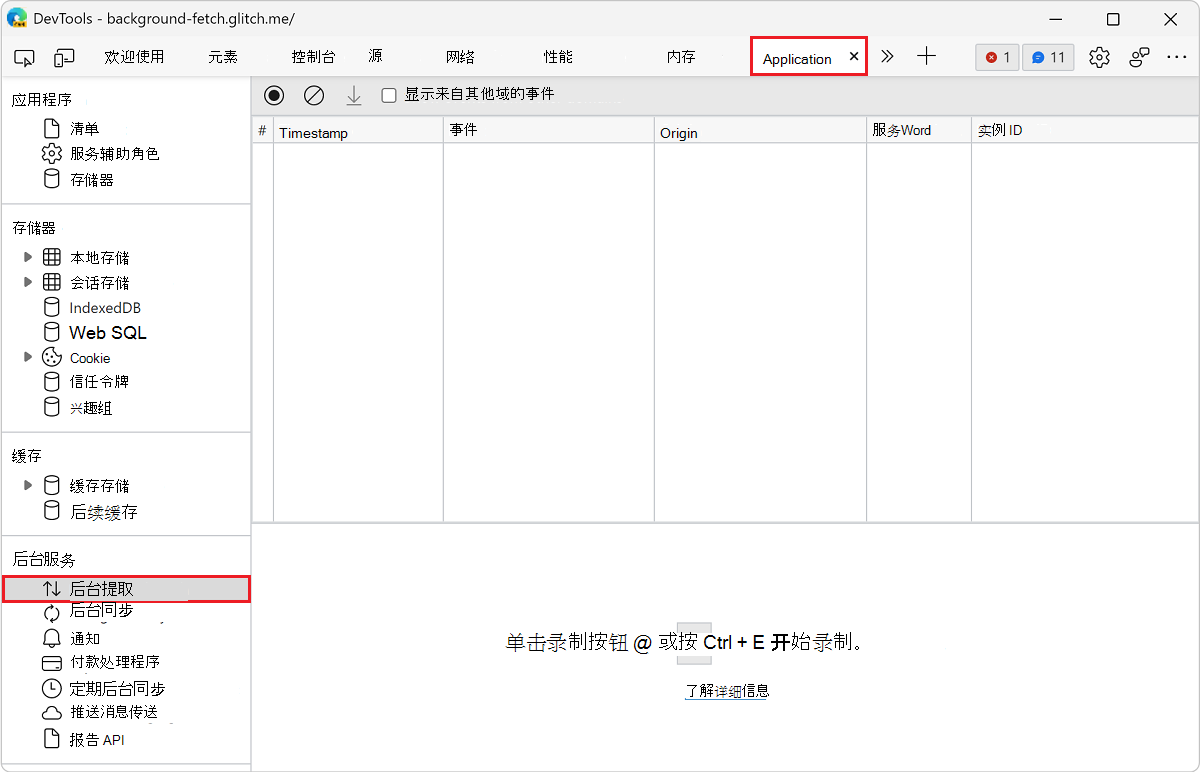Click the 实例 ID column header
The width and height of the screenshot is (1200, 772).
click(1085, 131)
